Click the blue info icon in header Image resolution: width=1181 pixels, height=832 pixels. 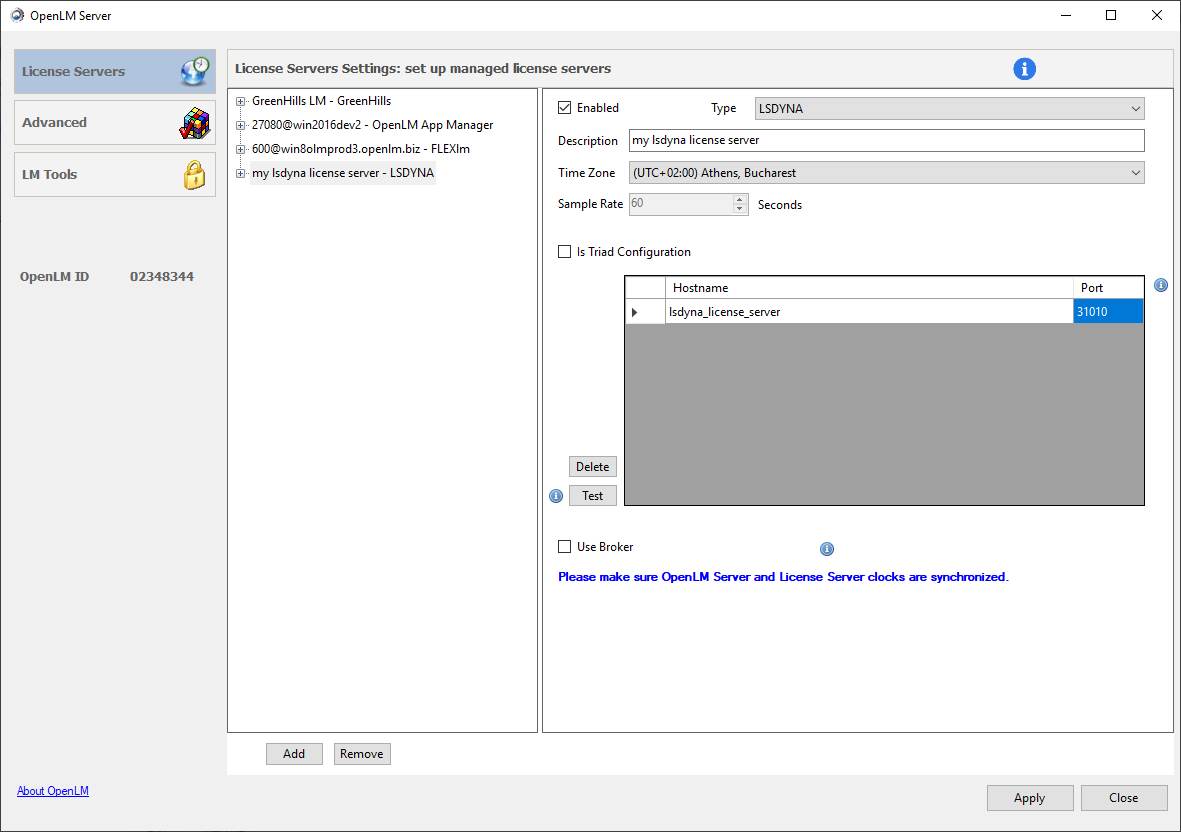[1024, 69]
